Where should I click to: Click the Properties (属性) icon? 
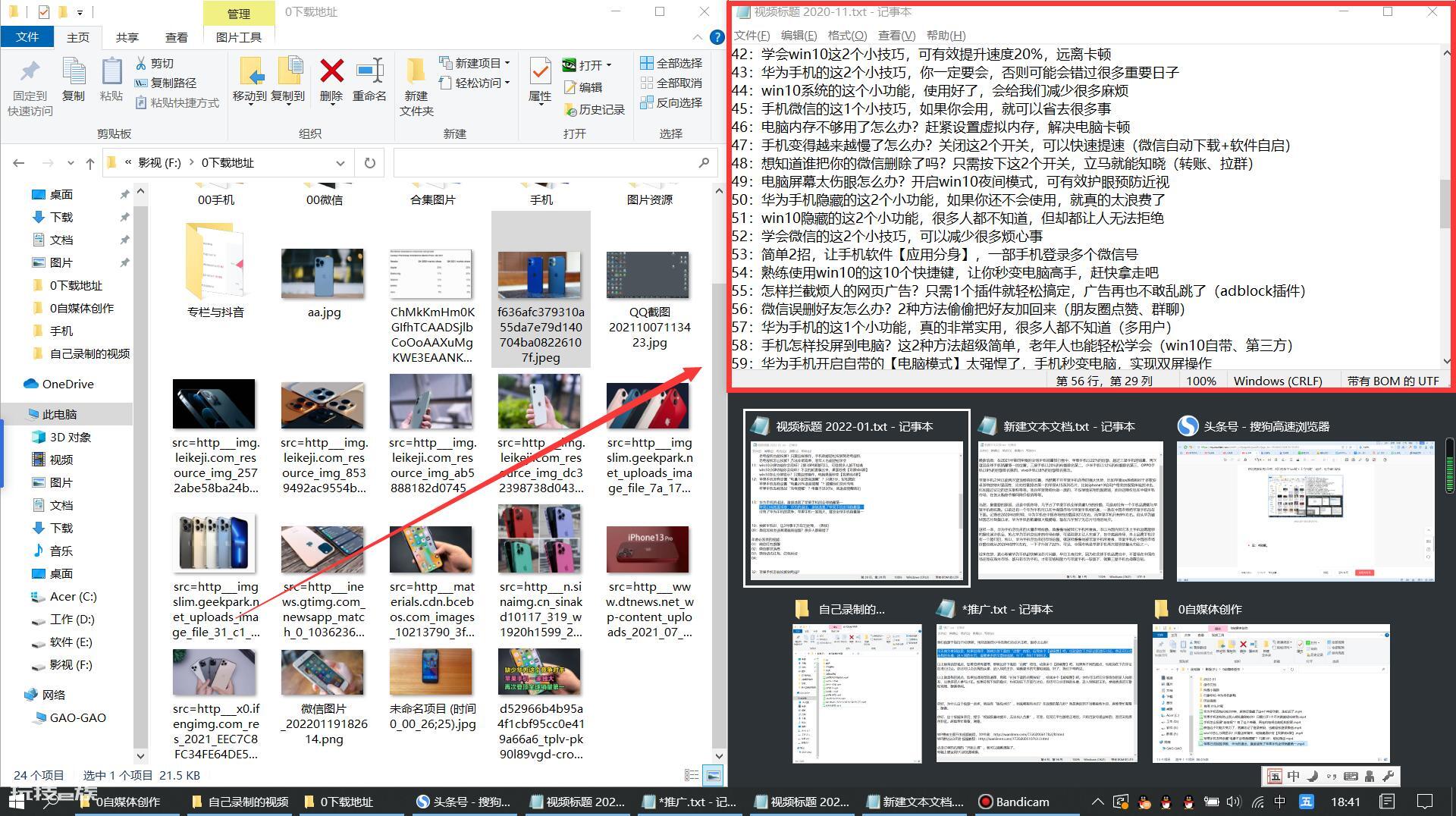click(x=540, y=71)
